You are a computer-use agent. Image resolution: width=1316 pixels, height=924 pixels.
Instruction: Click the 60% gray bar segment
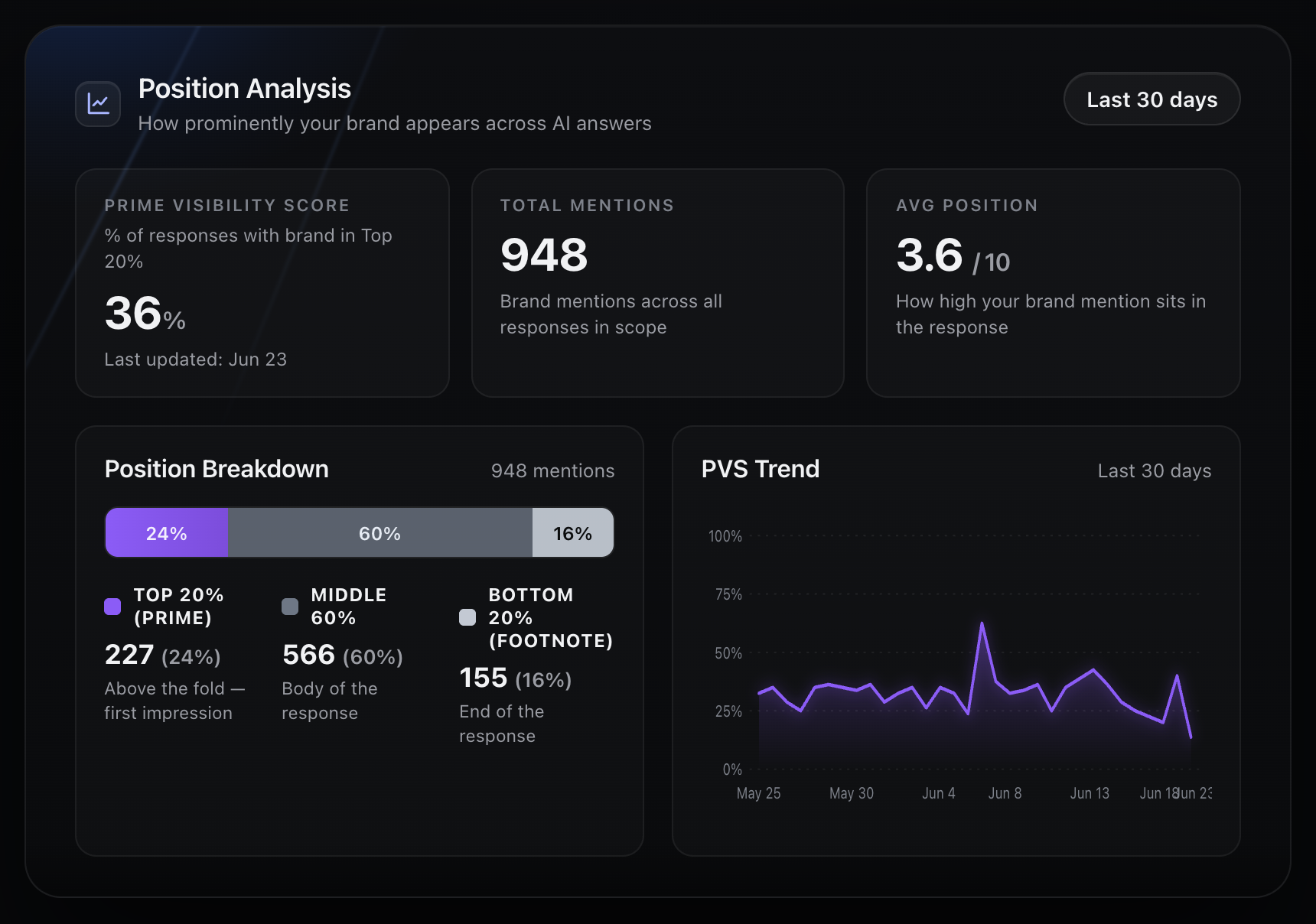point(380,533)
